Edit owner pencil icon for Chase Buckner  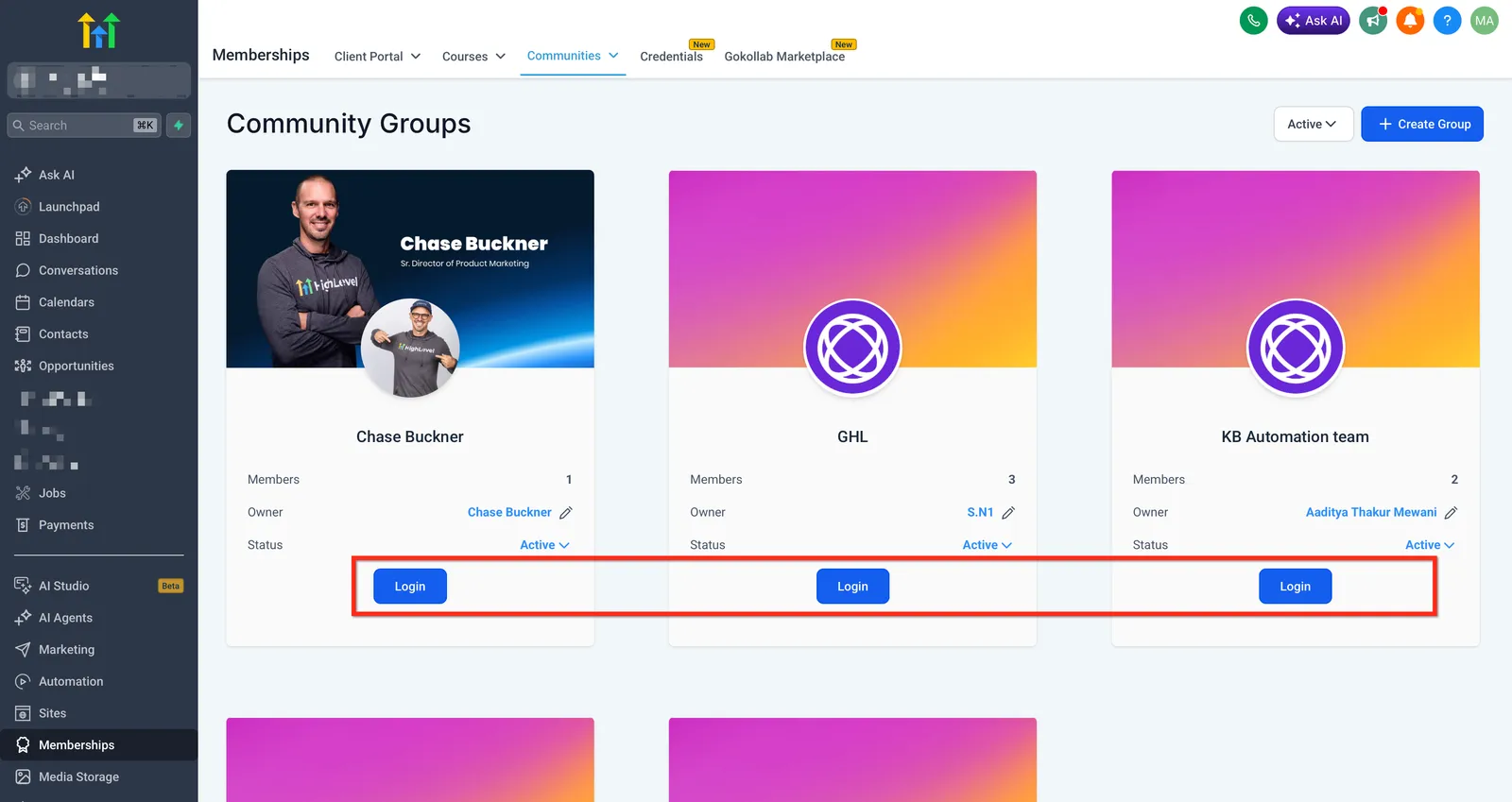pos(566,513)
